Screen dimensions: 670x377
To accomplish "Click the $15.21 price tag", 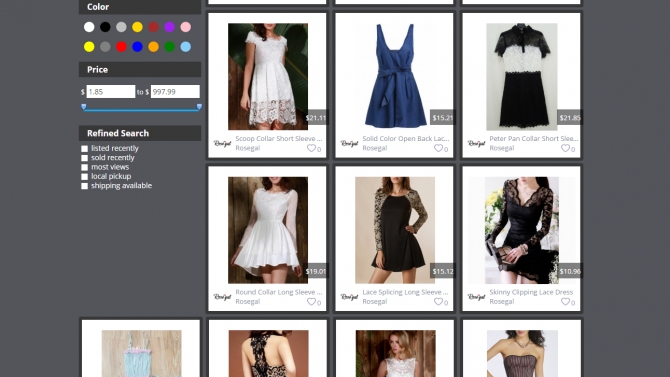I will coord(443,118).
